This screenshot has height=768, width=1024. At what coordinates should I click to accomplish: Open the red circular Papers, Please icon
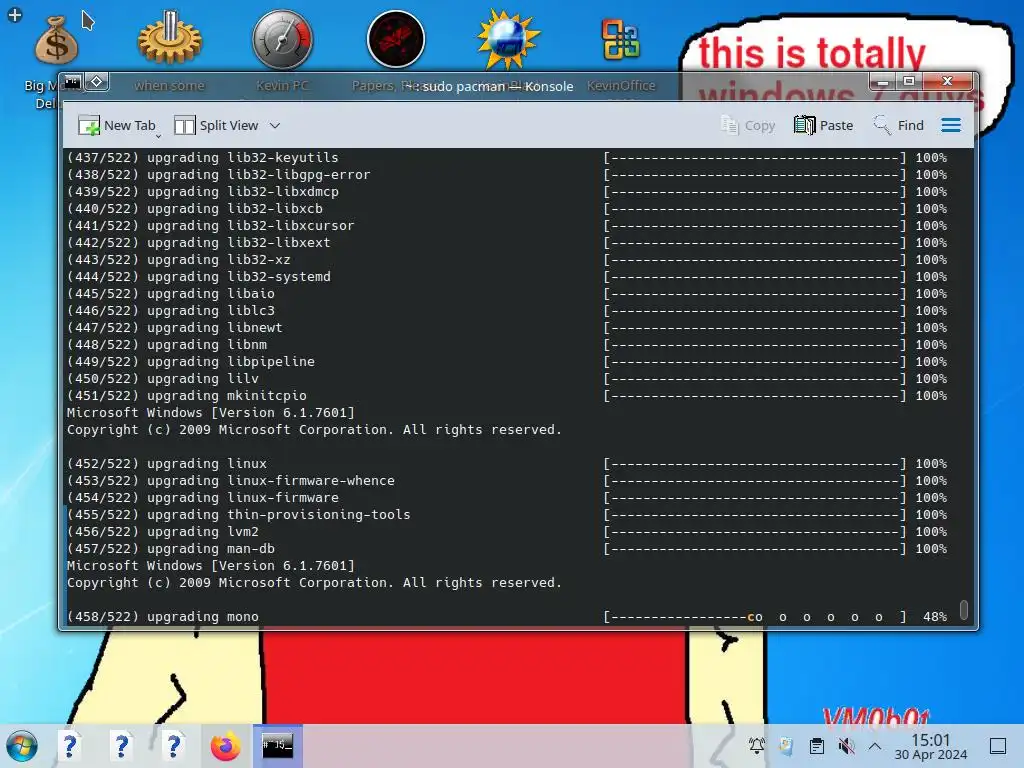pyautogui.click(x=396, y=39)
